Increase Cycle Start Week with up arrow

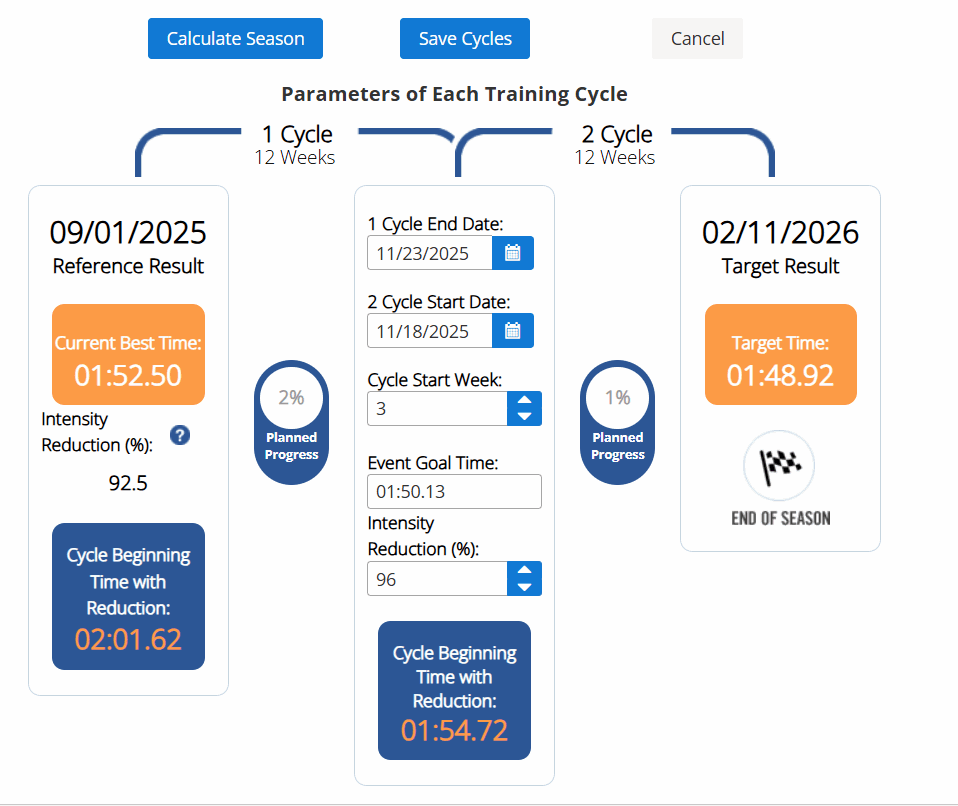(524, 401)
